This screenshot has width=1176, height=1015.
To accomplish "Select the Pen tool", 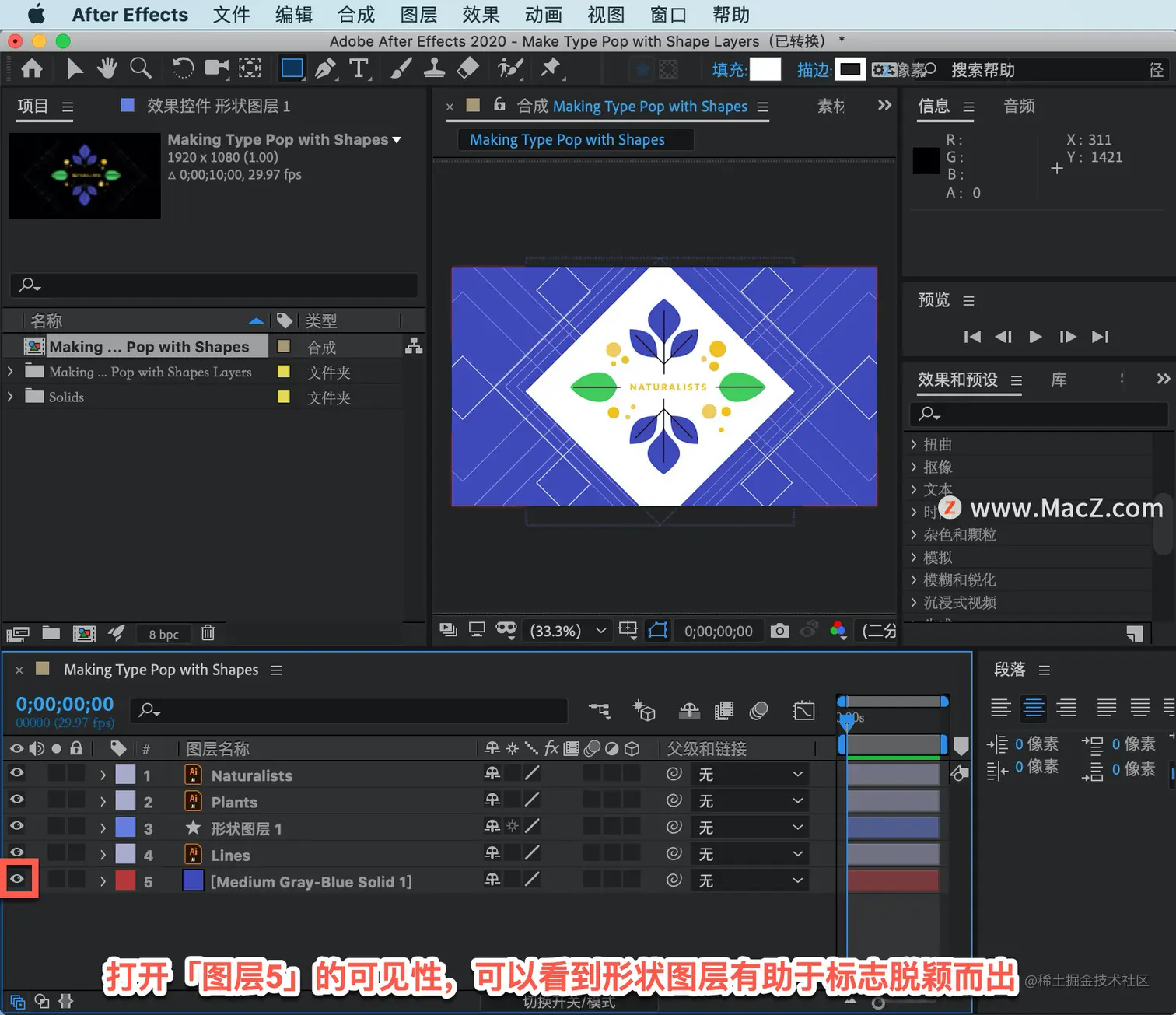I will click(x=326, y=69).
